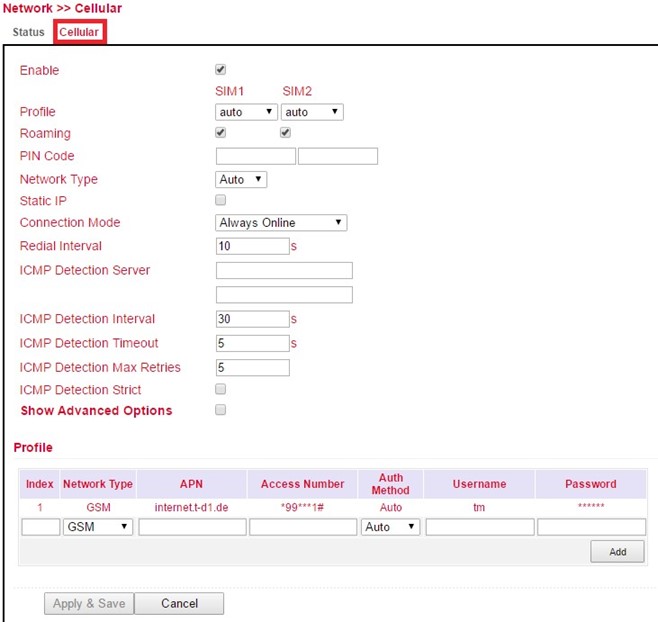Viewport: 658px width, 622px height.
Task: Enable ICMP Detection Strict checkbox
Action: (220, 389)
